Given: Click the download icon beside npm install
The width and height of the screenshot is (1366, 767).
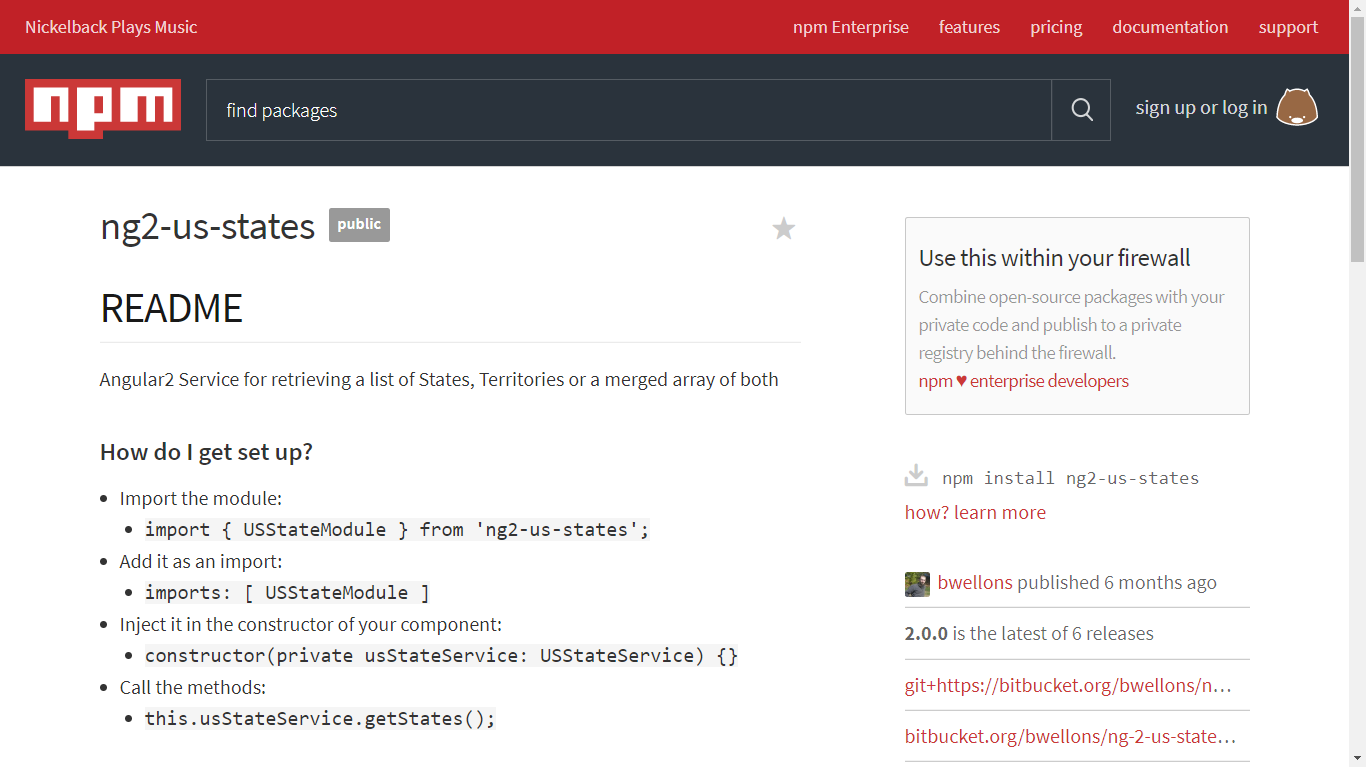Looking at the screenshot, I should pyautogui.click(x=916, y=475).
